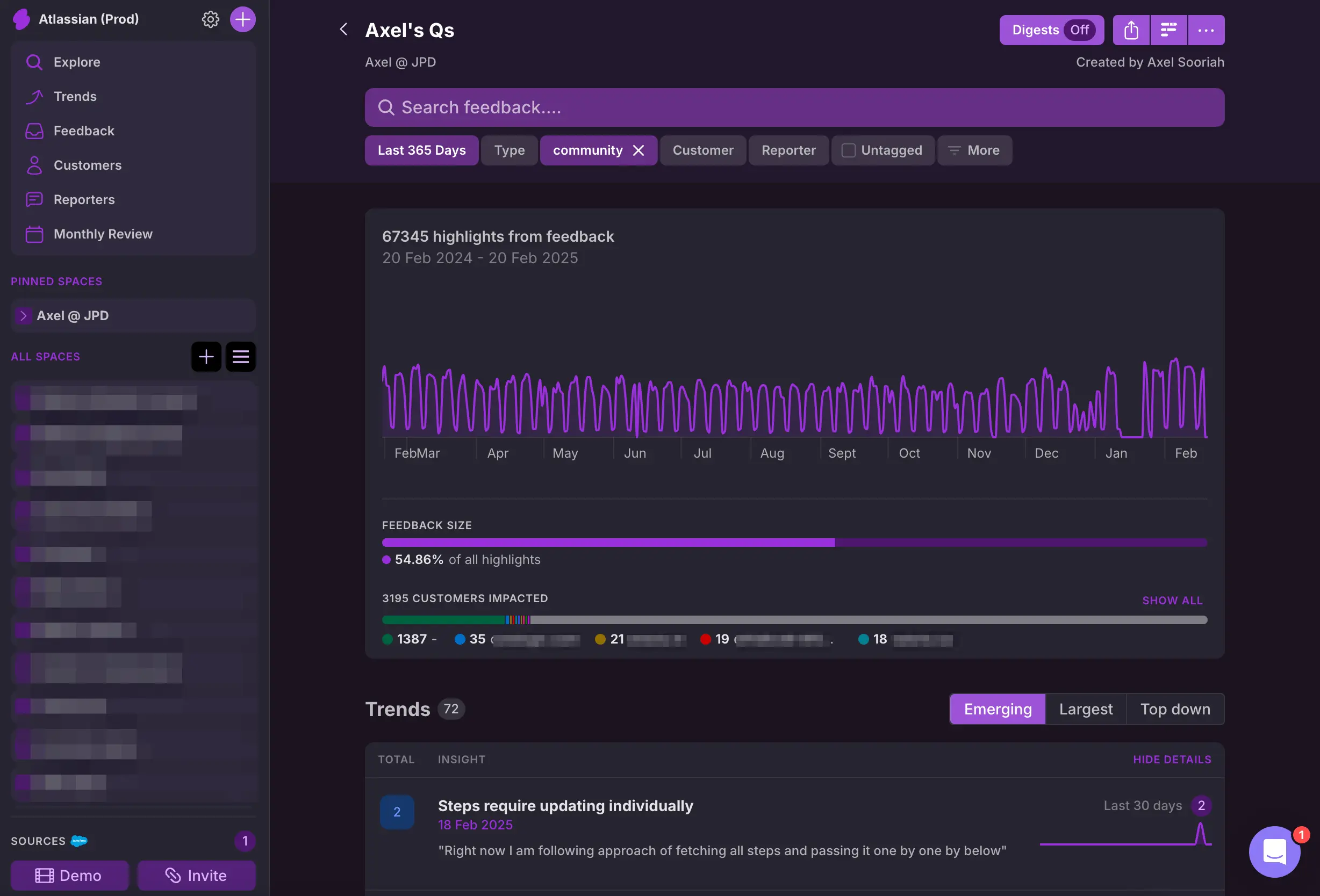The width and height of the screenshot is (1320, 896).
Task: Add a new space with plus icon
Action: [206, 357]
